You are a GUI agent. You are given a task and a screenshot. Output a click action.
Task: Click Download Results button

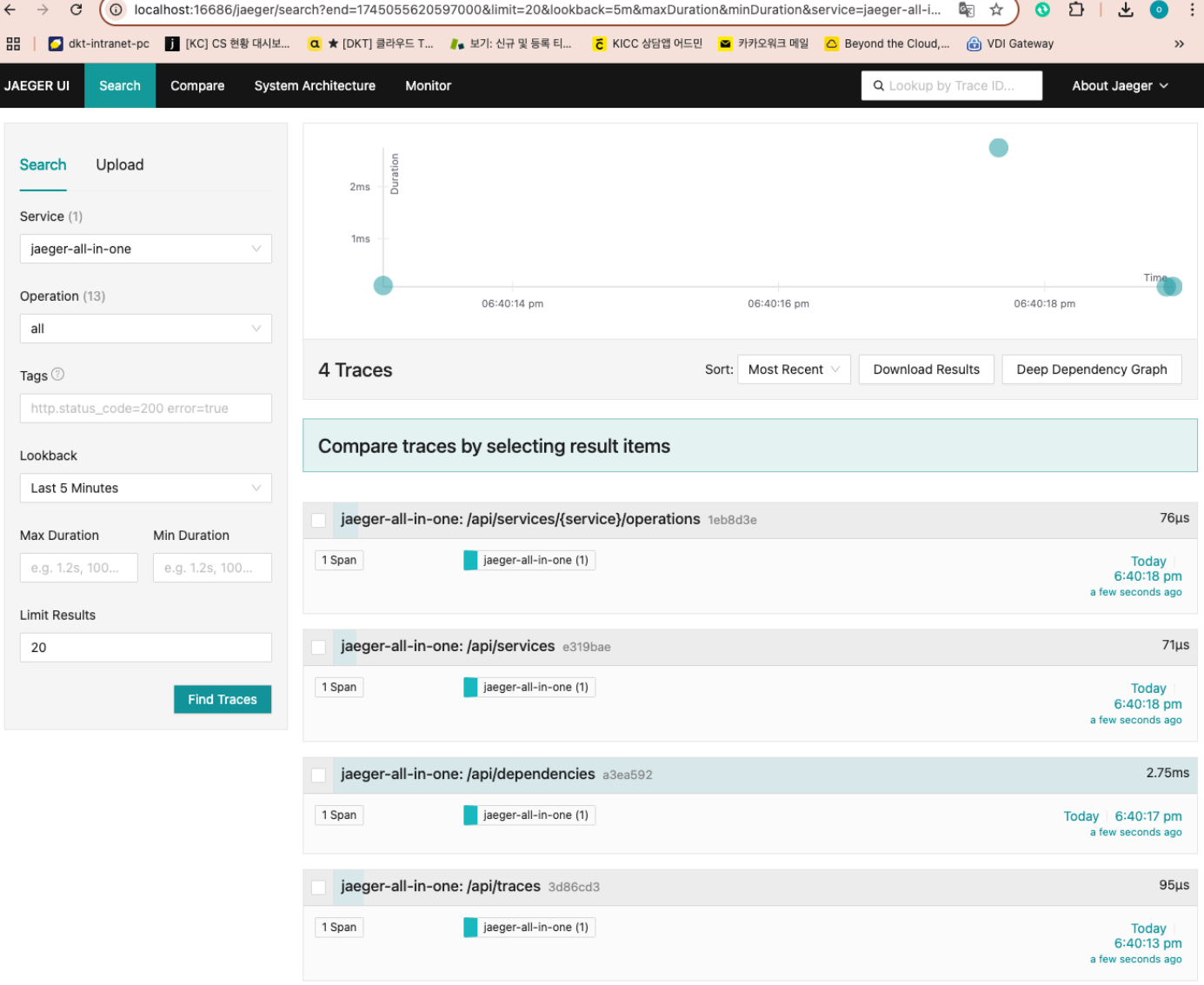click(x=926, y=369)
